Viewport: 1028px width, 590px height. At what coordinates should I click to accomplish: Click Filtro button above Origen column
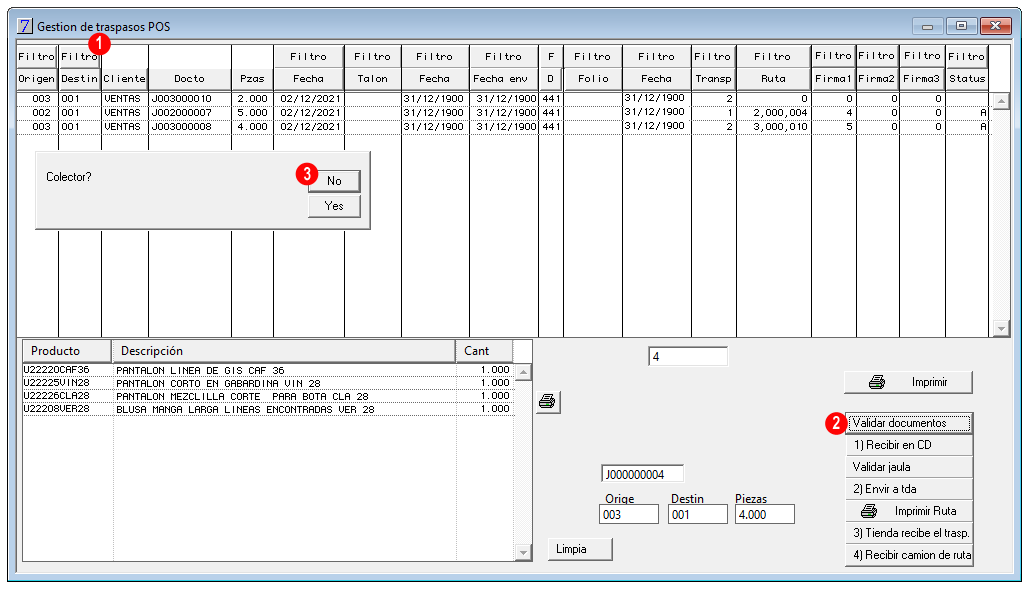(x=37, y=56)
